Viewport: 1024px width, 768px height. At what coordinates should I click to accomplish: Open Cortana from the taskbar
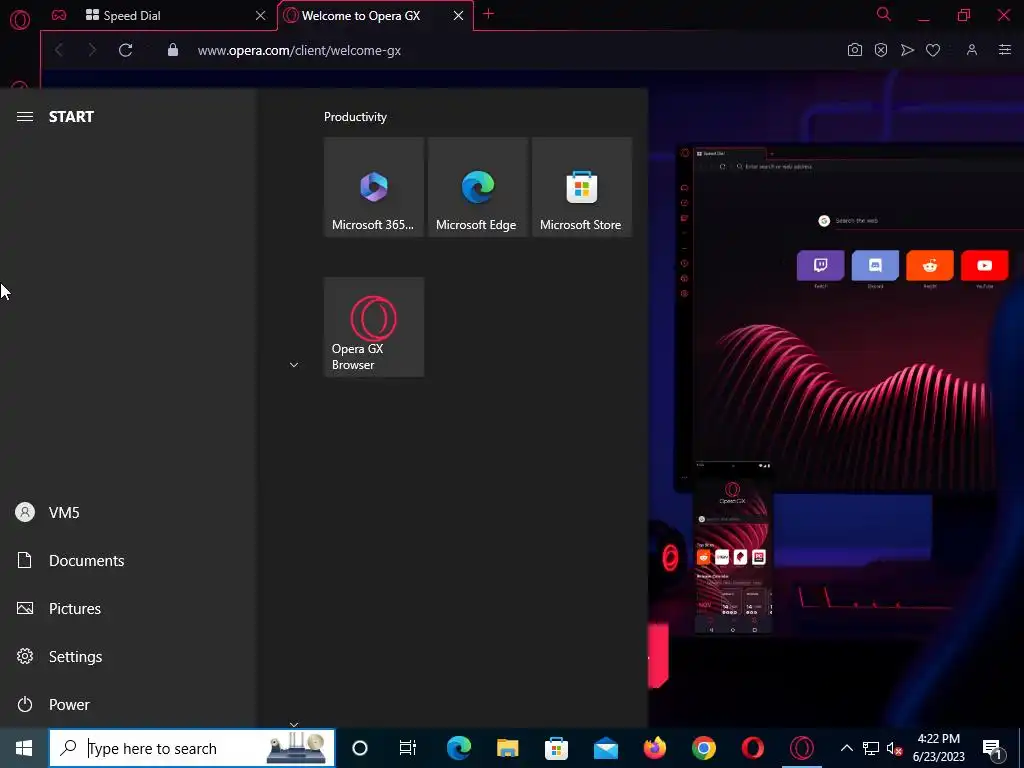(x=360, y=748)
